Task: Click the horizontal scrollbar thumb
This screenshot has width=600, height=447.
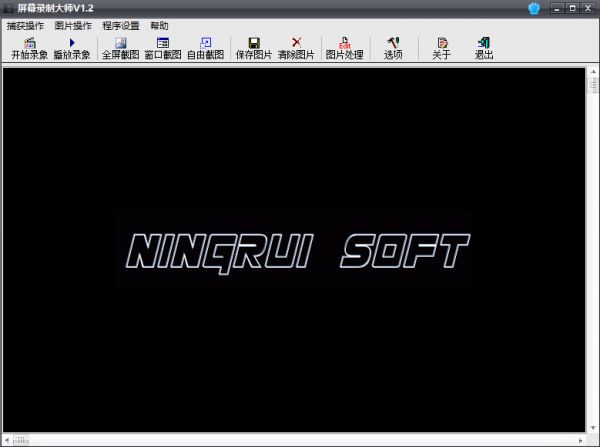Action: [21, 440]
